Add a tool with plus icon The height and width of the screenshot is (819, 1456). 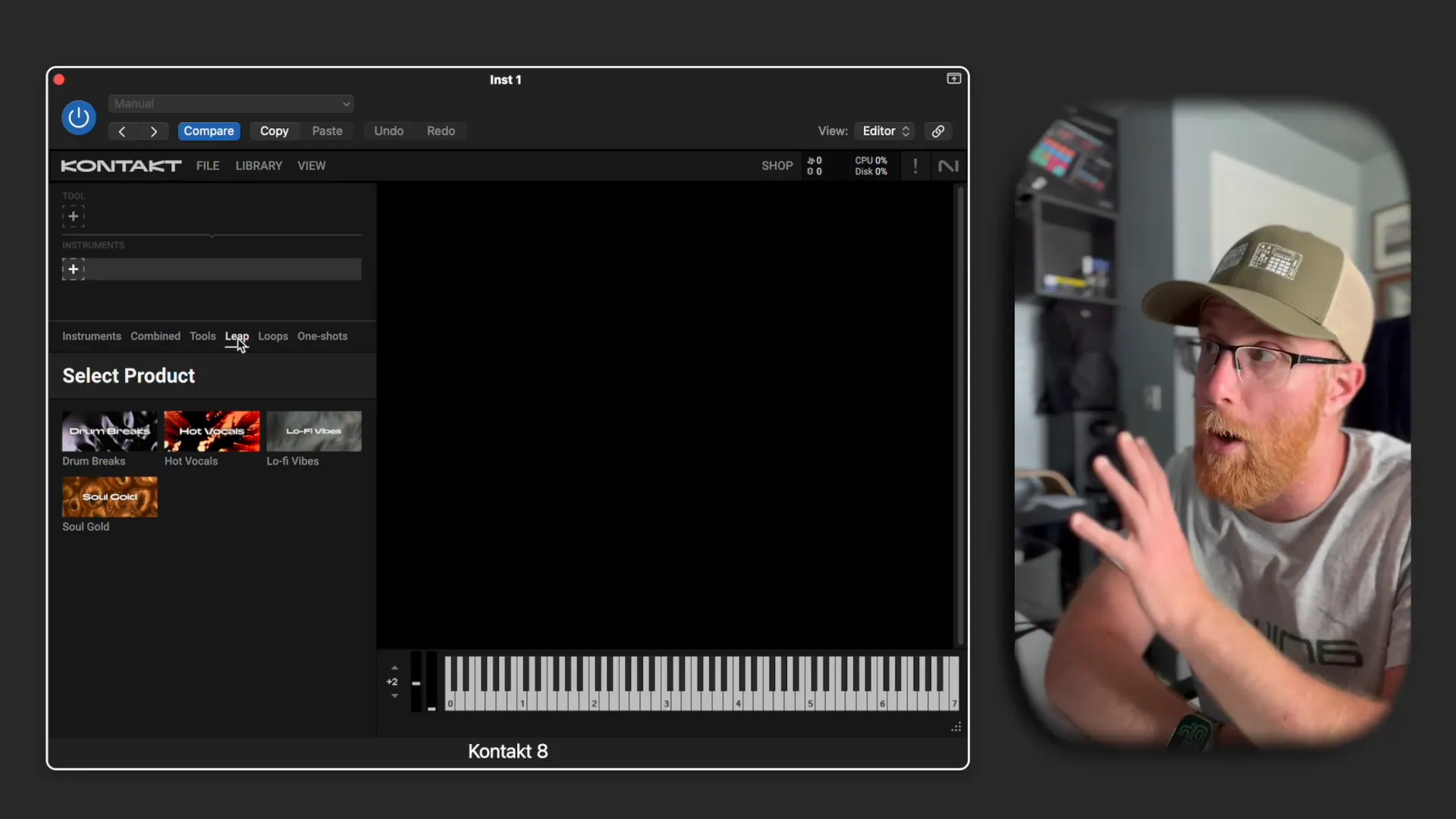coord(73,217)
